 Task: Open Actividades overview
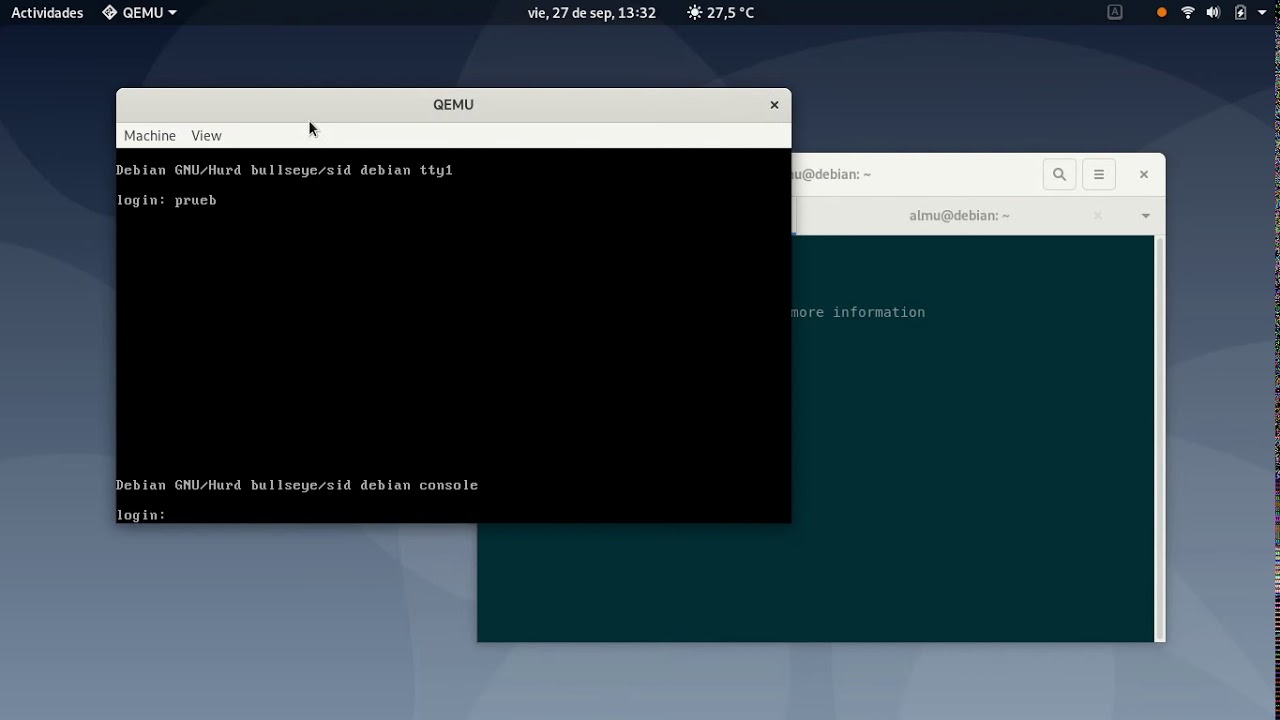coord(47,13)
